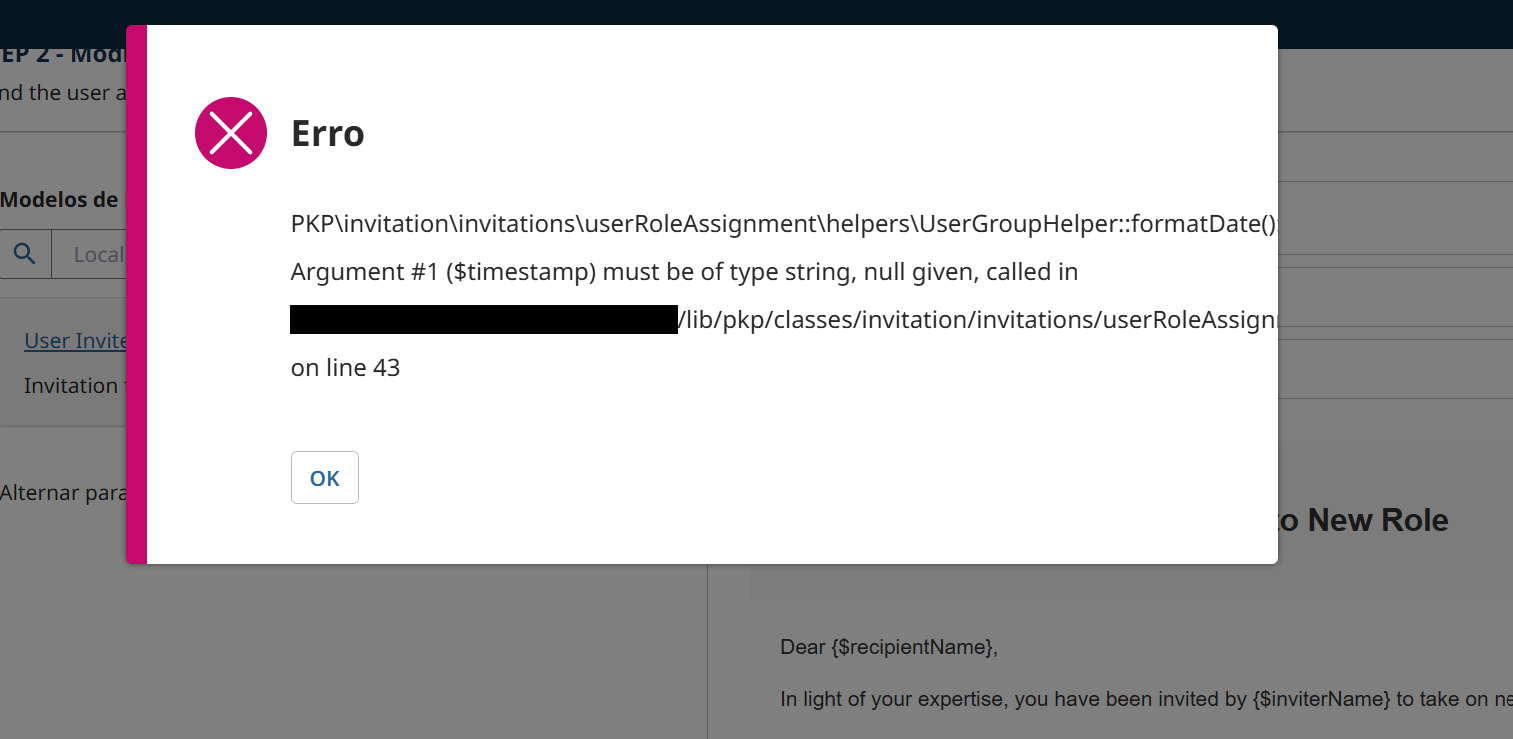1513x739 pixels.
Task: Click the STEP 2 page heading
Action: pos(62,55)
